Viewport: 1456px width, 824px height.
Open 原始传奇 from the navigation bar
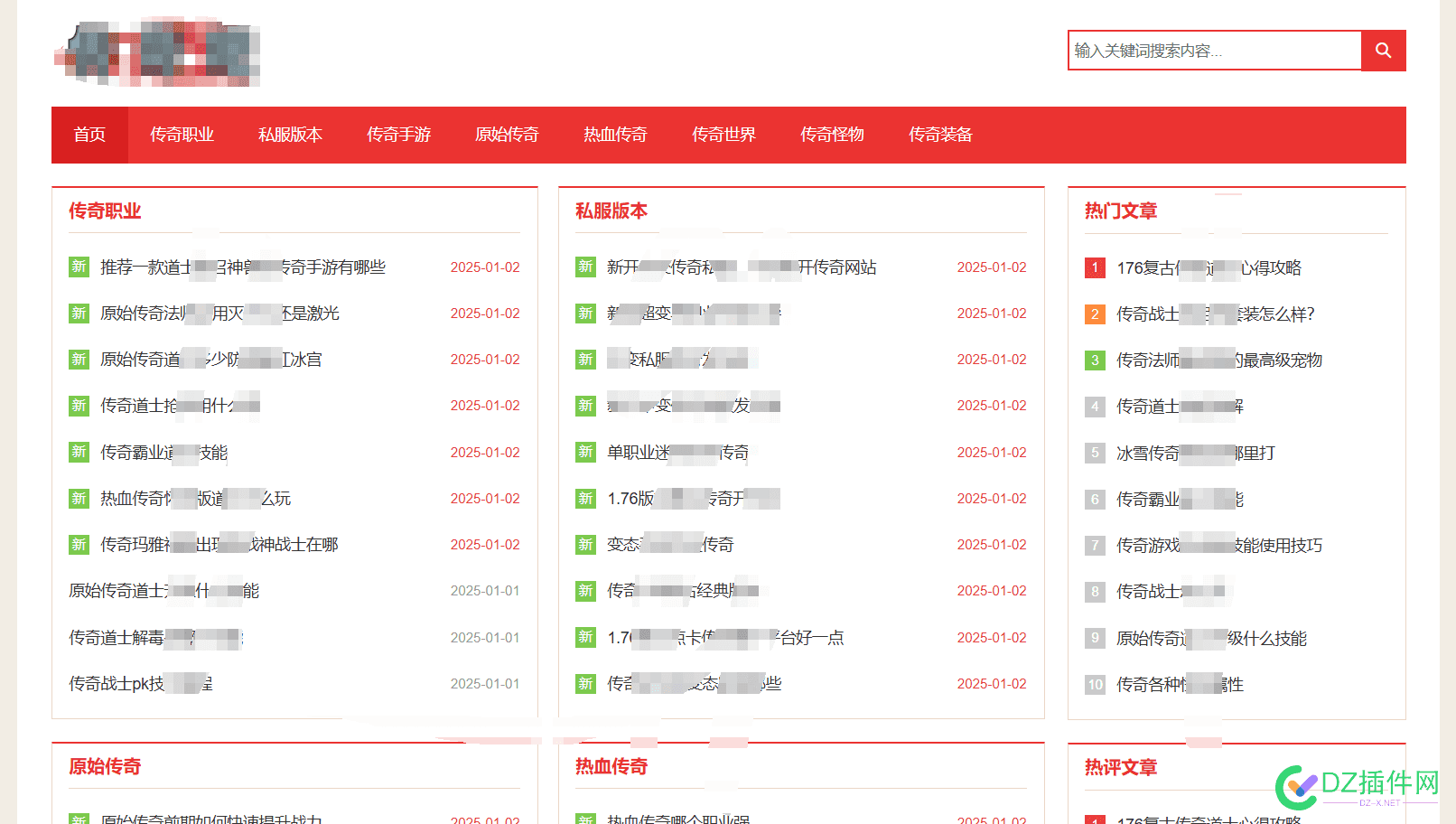507,135
